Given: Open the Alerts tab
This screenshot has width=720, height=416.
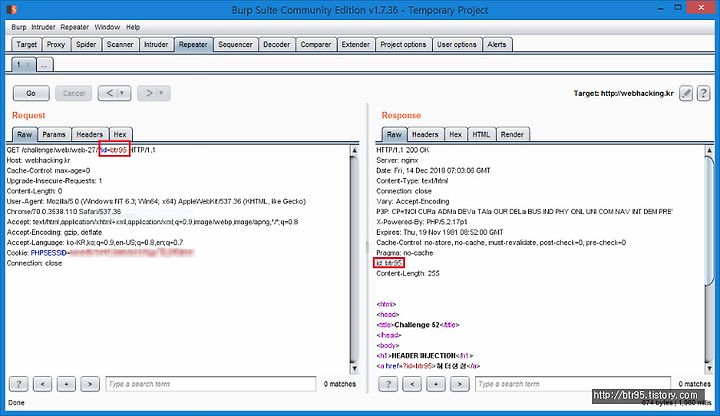Looking at the screenshot, I should pyautogui.click(x=497, y=45).
